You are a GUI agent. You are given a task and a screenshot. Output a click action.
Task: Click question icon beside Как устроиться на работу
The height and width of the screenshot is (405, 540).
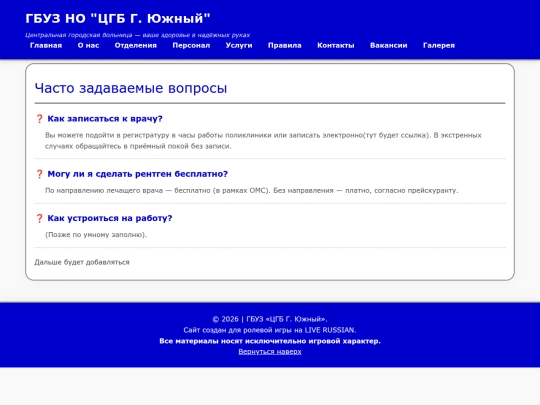[39, 218]
